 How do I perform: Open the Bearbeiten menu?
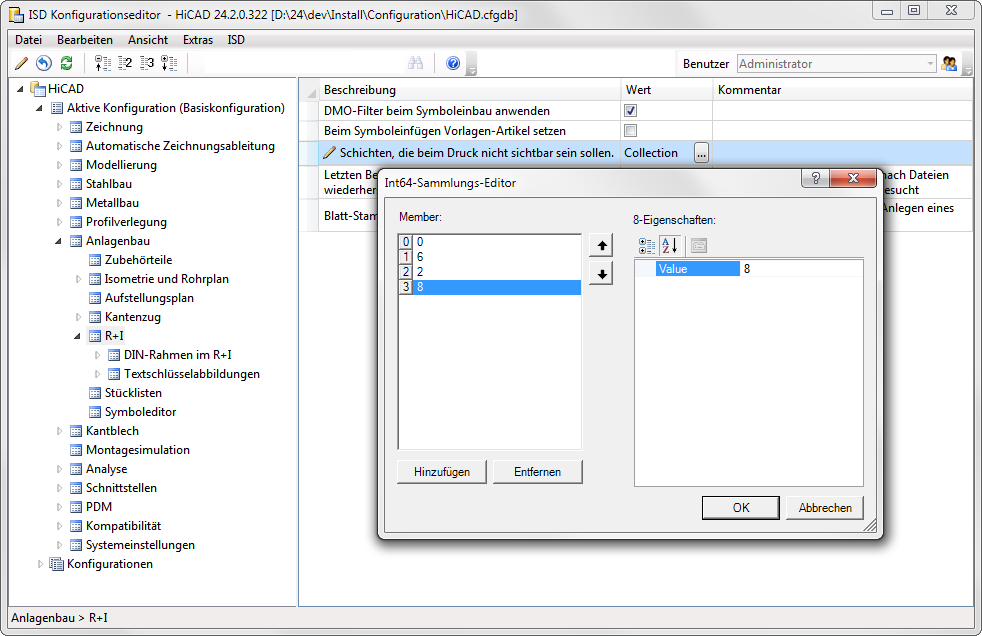[85, 40]
